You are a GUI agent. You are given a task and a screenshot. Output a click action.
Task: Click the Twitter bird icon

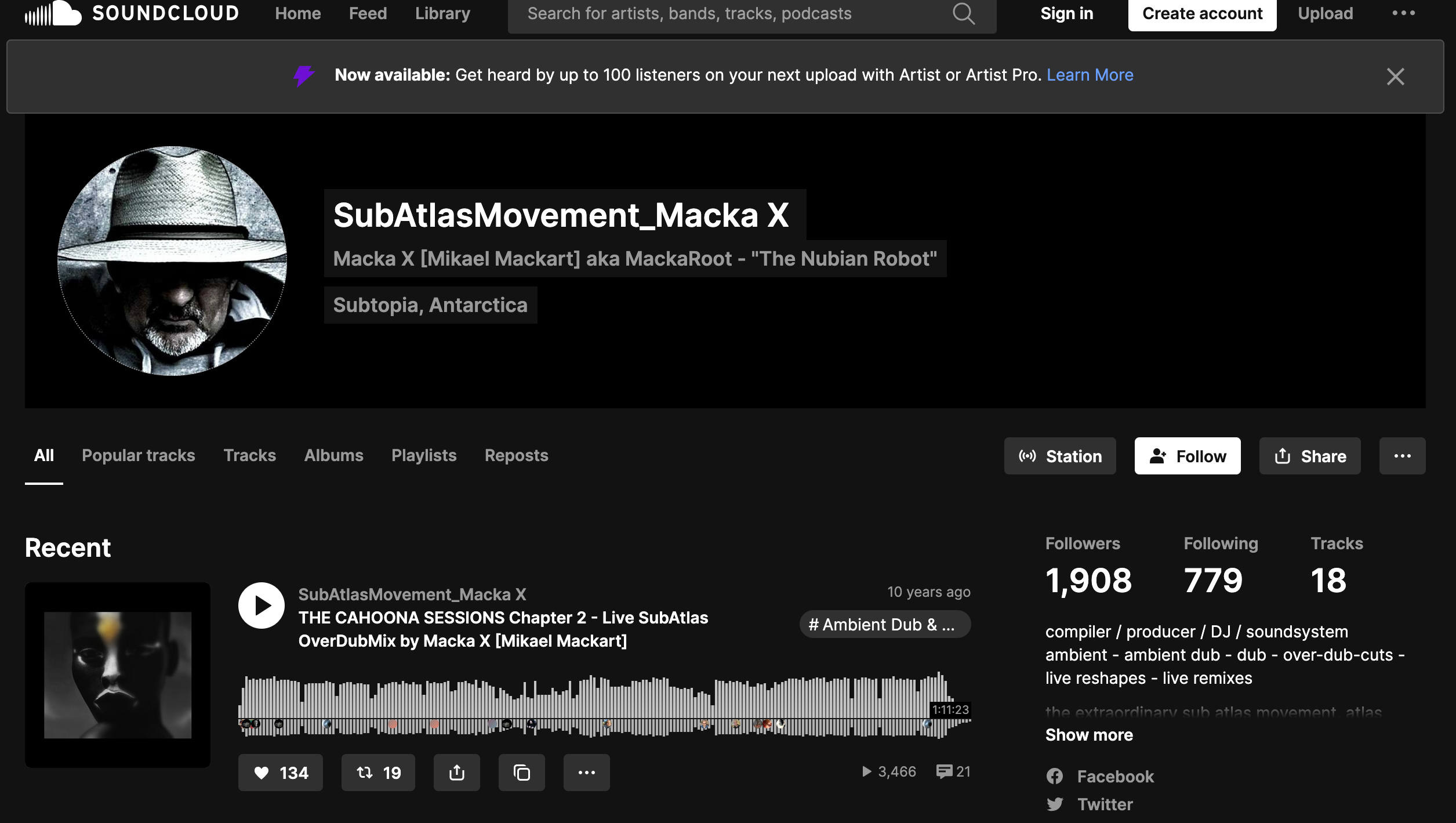tap(1055, 804)
